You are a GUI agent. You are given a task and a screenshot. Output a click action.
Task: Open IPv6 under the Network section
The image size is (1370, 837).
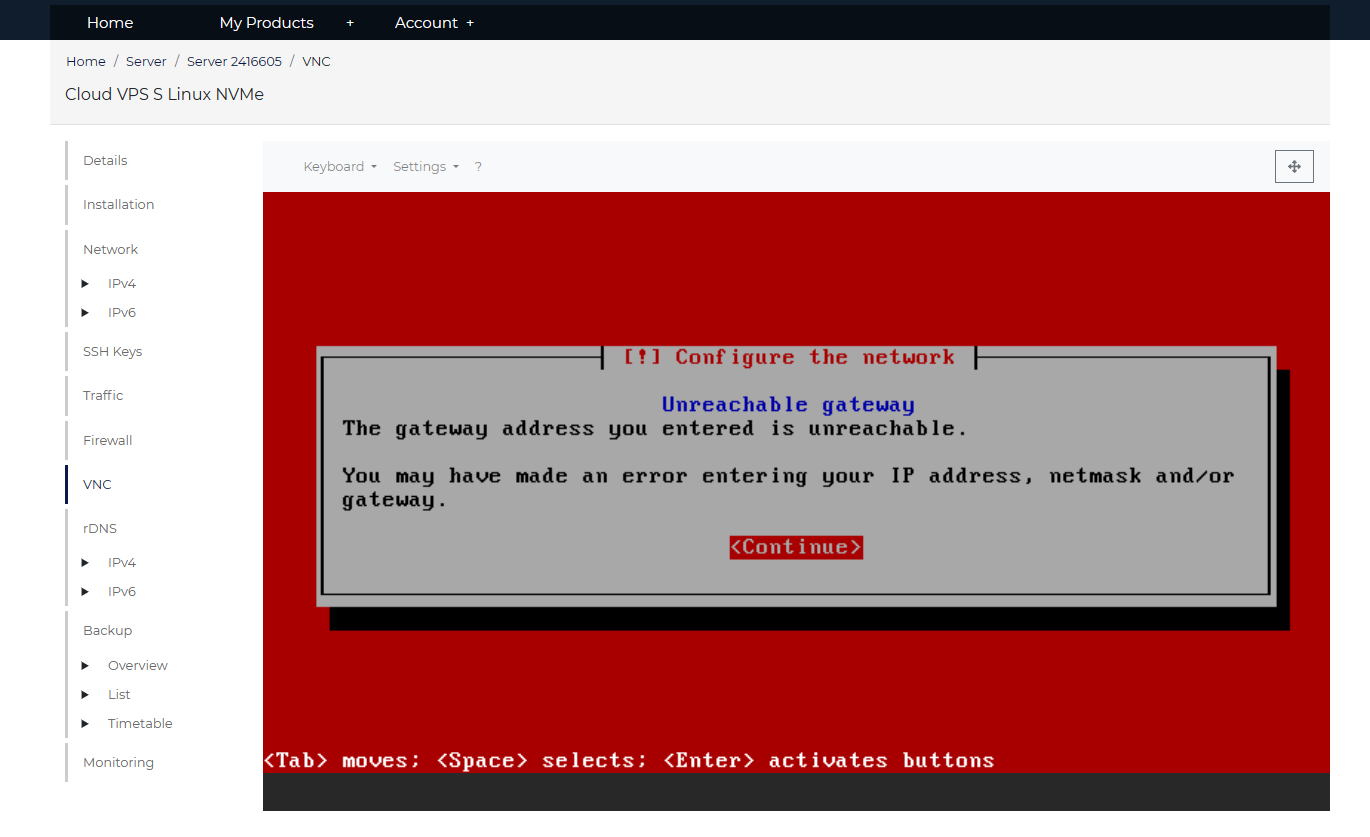click(122, 313)
